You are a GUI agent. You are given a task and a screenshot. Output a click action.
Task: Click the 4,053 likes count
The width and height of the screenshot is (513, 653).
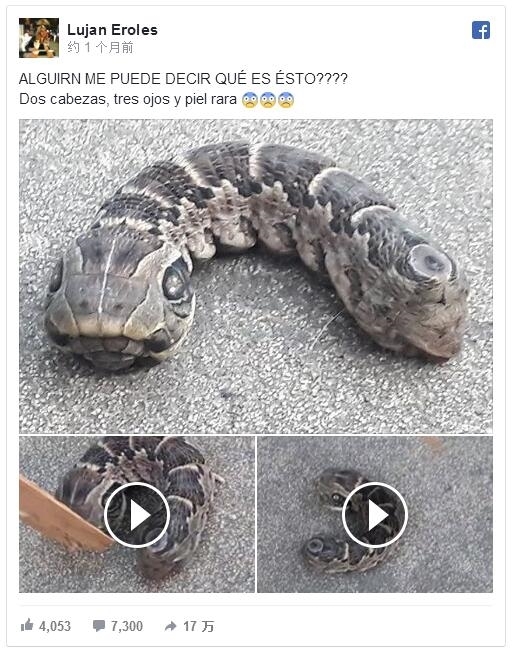click(55, 626)
